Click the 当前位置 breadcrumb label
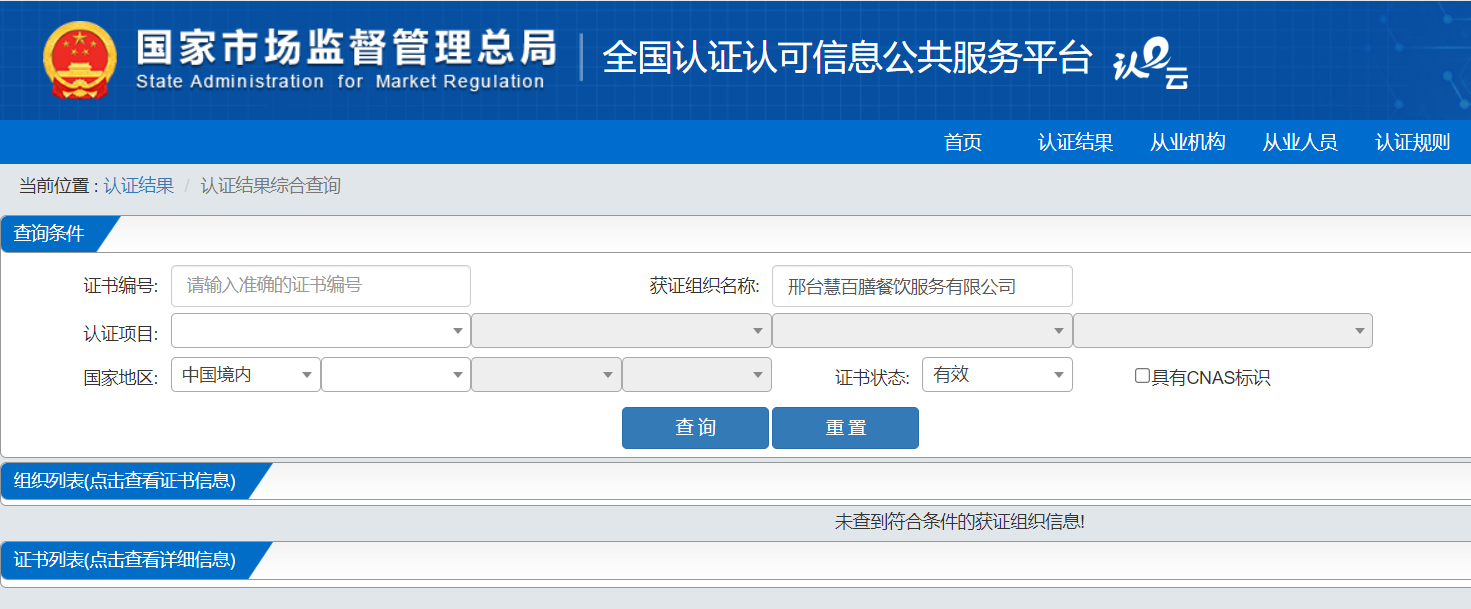Image resolution: width=1471 pixels, height=609 pixels. [58, 186]
